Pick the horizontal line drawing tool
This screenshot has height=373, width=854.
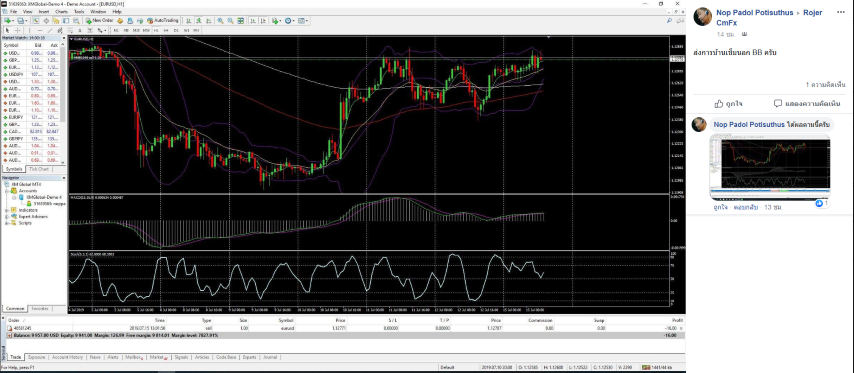tap(40, 30)
